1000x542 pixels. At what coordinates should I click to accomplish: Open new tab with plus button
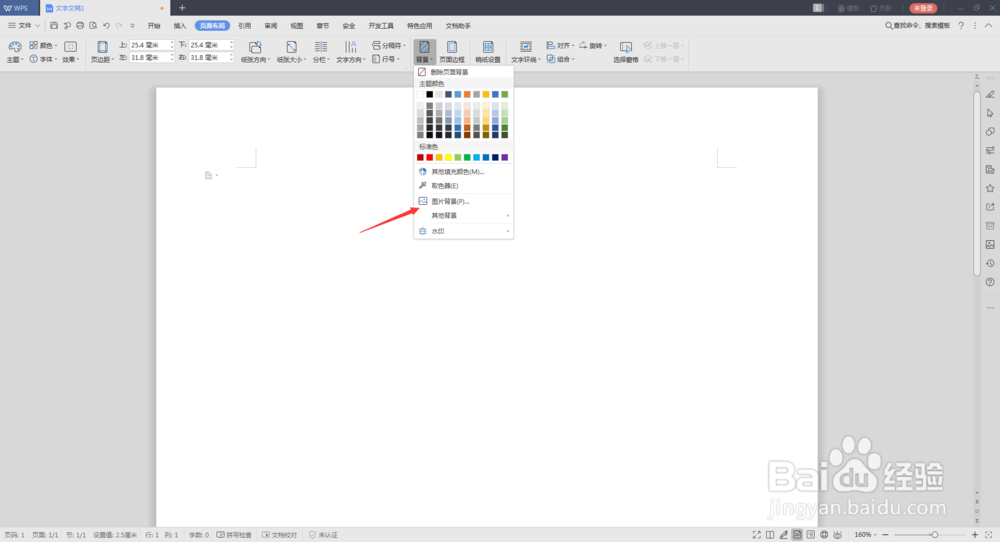[x=182, y=8]
